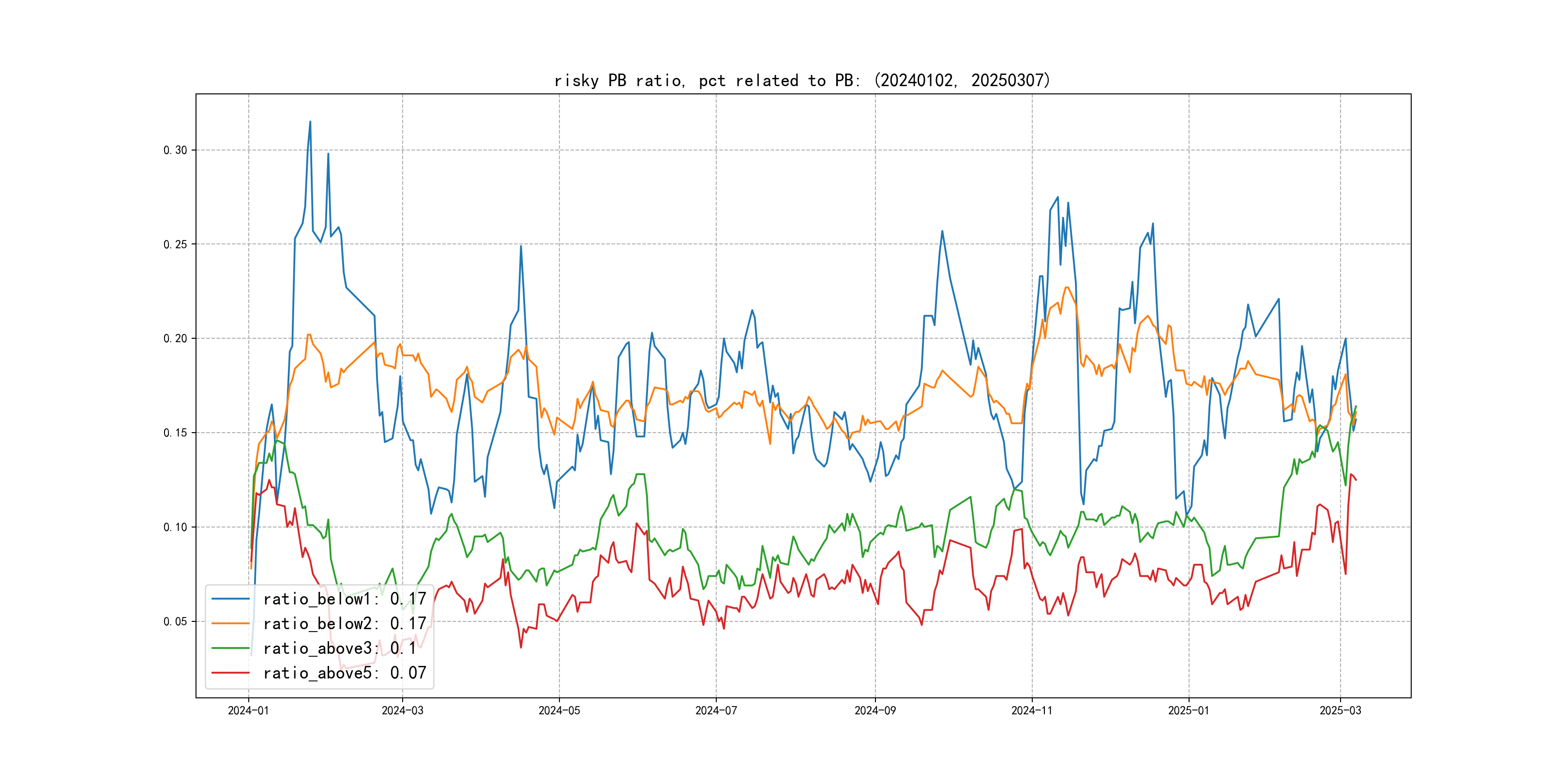Select the 'ratio_below1: 0.17' legend label

tap(345, 599)
